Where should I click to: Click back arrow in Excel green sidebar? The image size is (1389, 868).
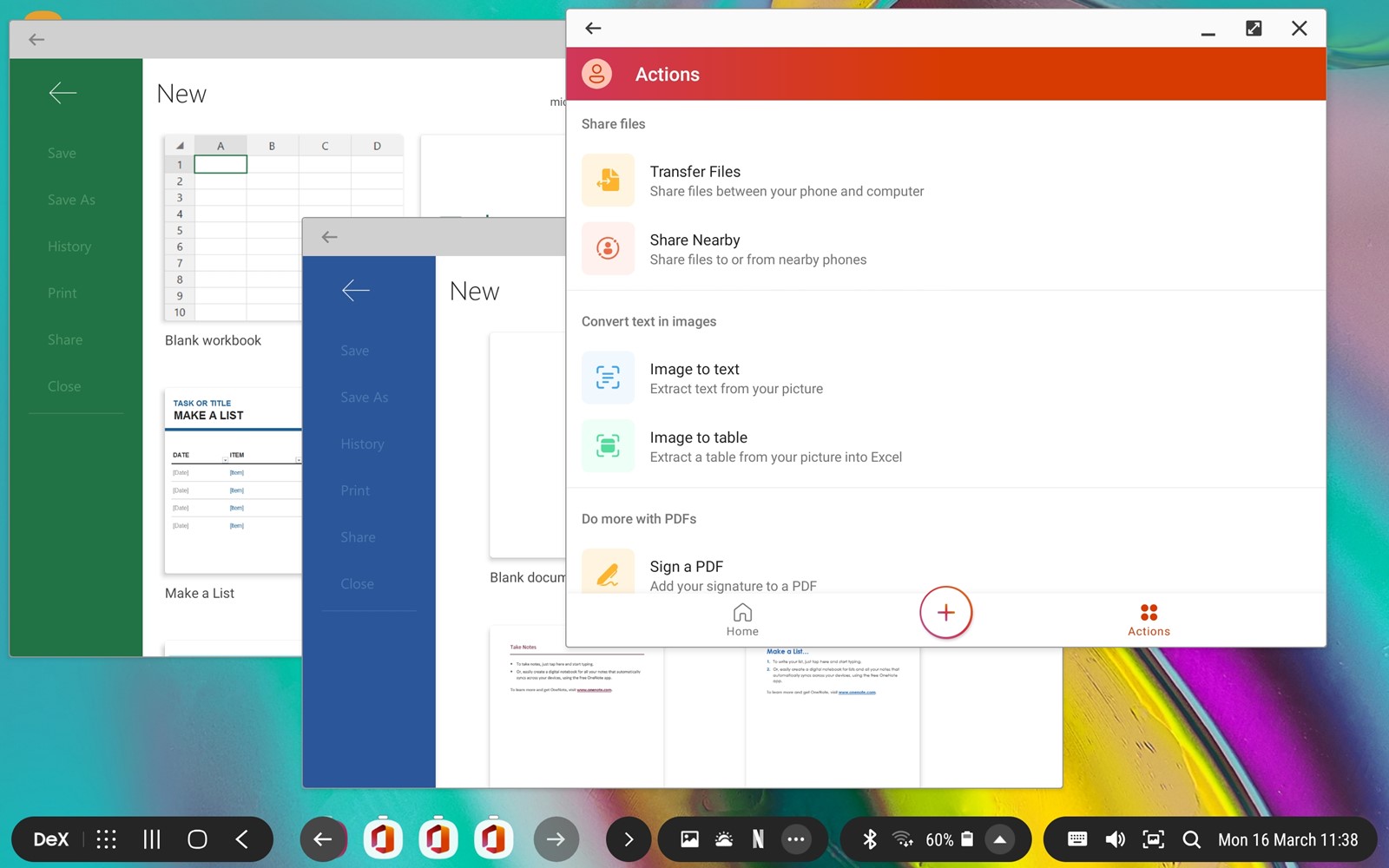[63, 93]
